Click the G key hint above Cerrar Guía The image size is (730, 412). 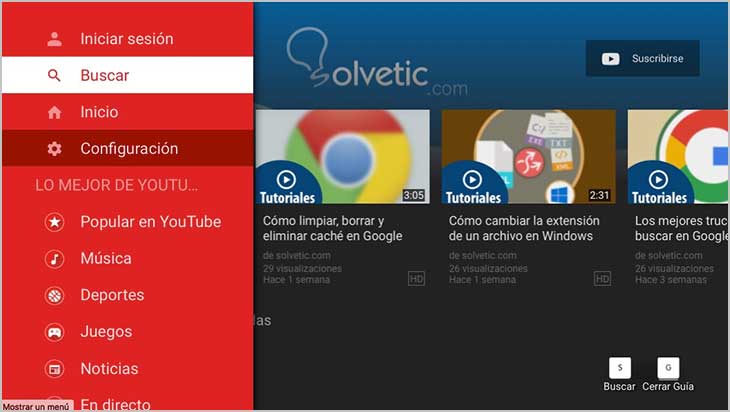pos(668,368)
